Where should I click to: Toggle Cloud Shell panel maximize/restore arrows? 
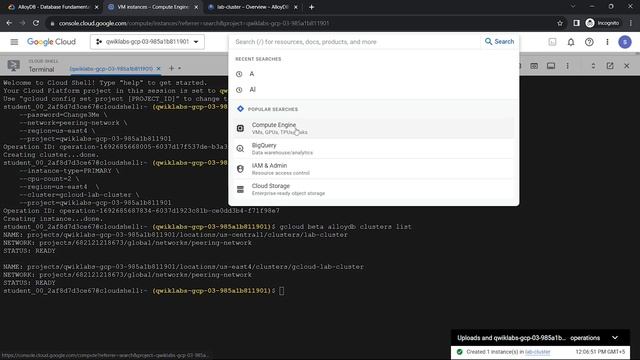(x=593, y=66)
